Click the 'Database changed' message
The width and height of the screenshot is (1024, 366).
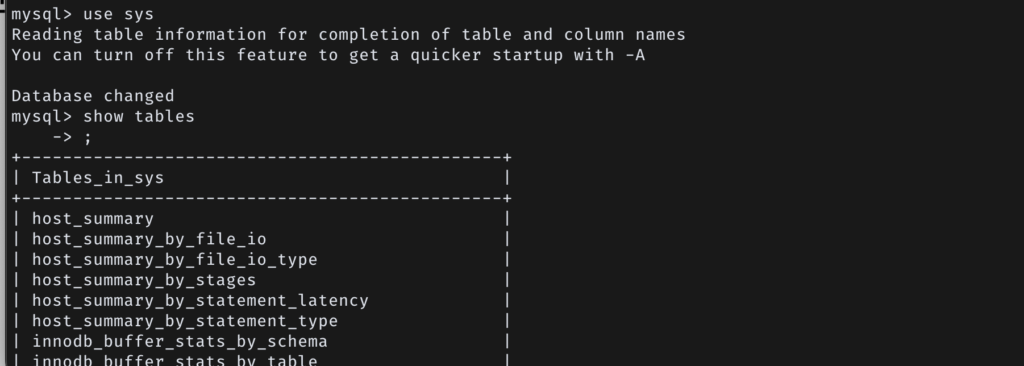pos(93,96)
